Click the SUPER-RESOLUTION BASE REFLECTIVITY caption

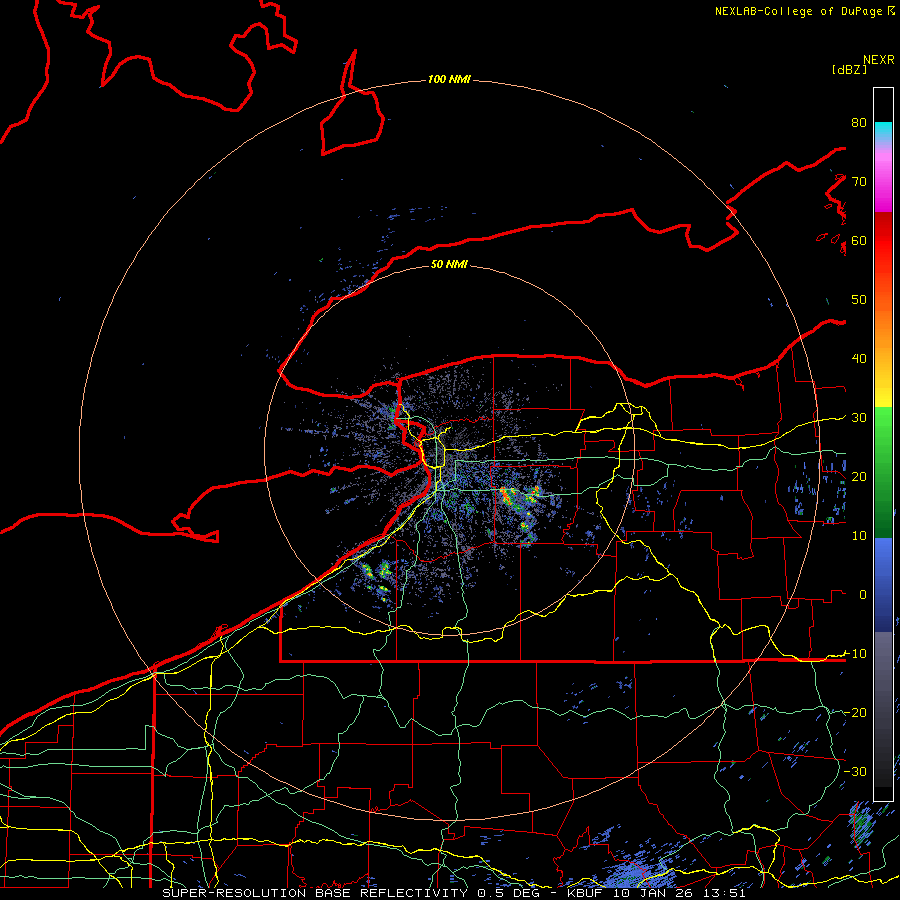[x=315, y=893]
